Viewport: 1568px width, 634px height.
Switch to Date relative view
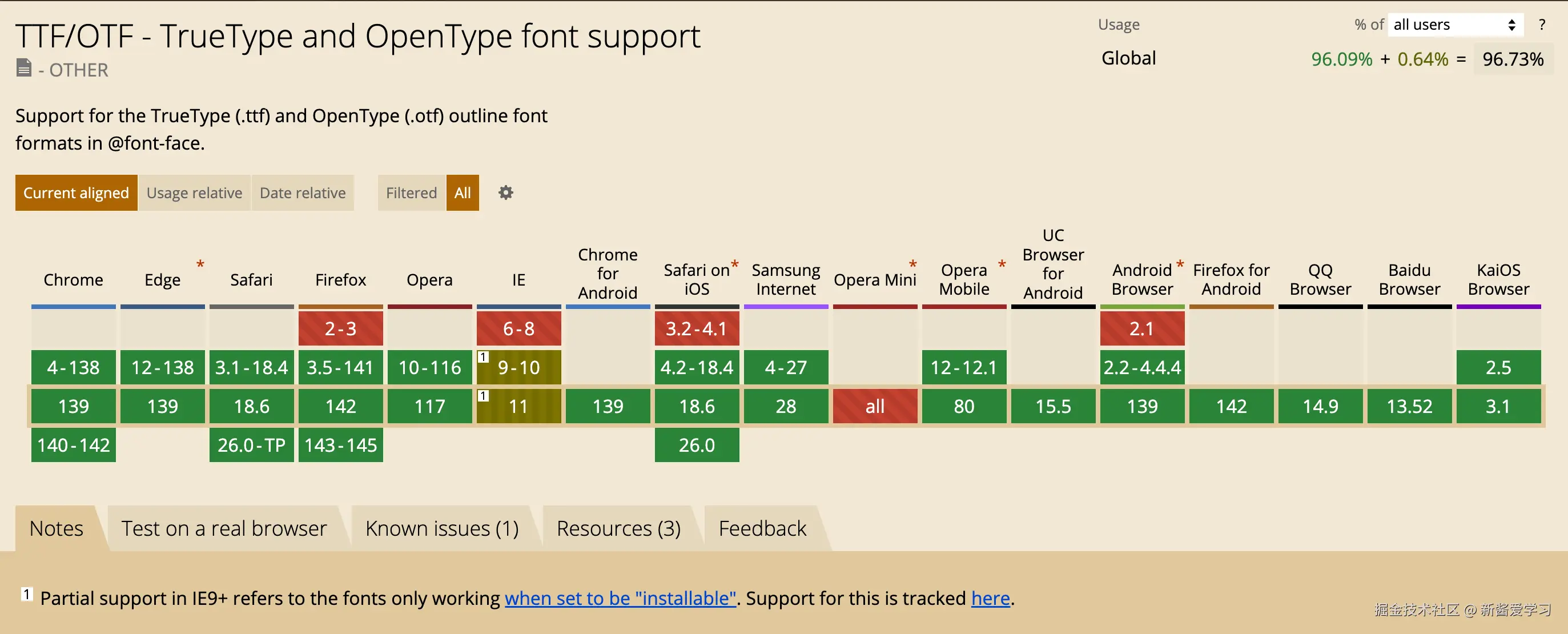pyautogui.click(x=303, y=193)
